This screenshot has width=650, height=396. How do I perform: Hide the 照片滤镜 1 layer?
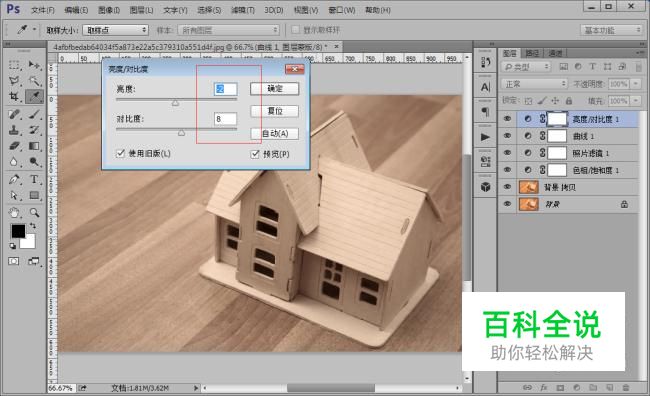tap(507, 153)
